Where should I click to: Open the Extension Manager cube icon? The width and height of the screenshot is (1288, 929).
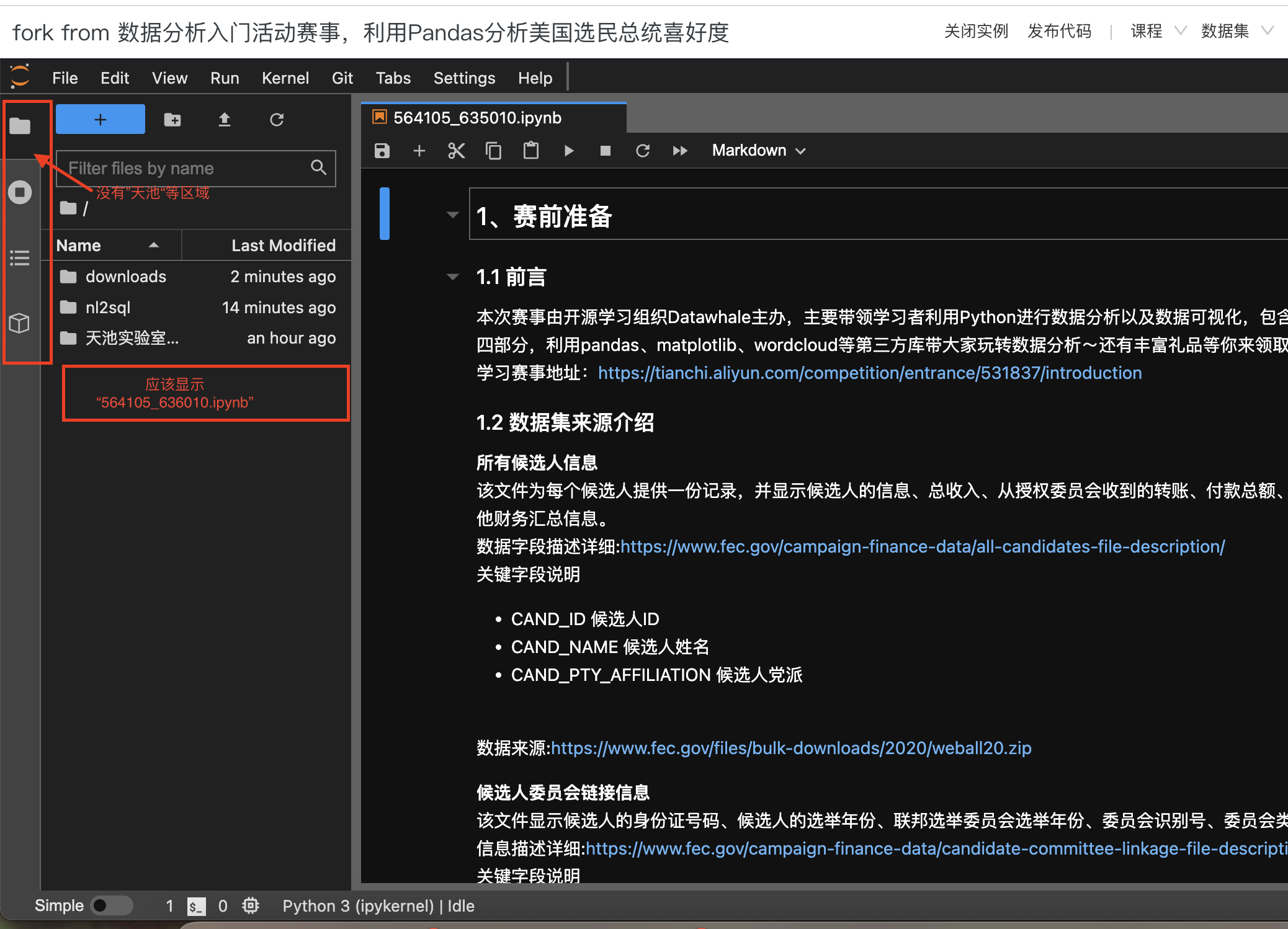(x=20, y=322)
